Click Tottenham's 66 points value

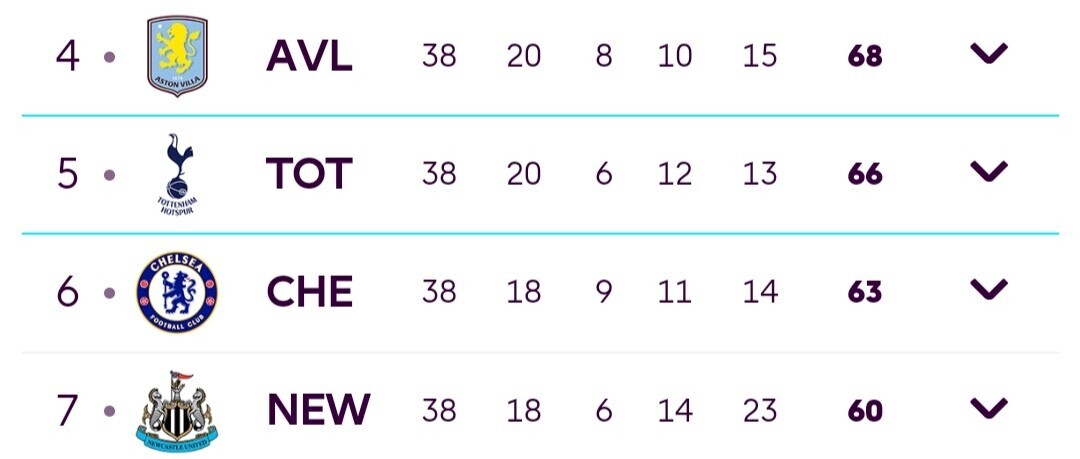pos(865,174)
